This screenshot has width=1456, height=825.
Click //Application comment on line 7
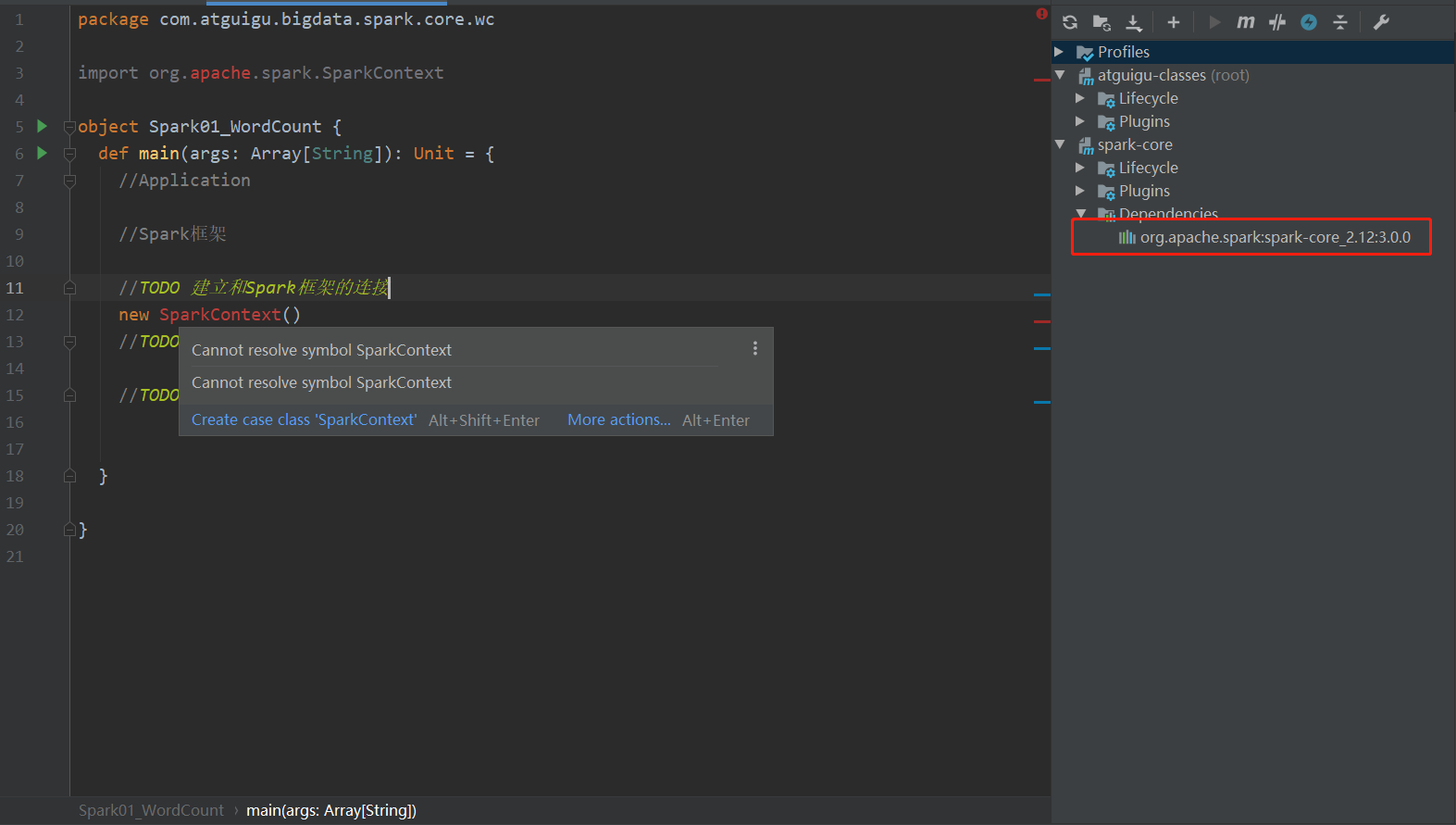pyautogui.click(x=184, y=181)
